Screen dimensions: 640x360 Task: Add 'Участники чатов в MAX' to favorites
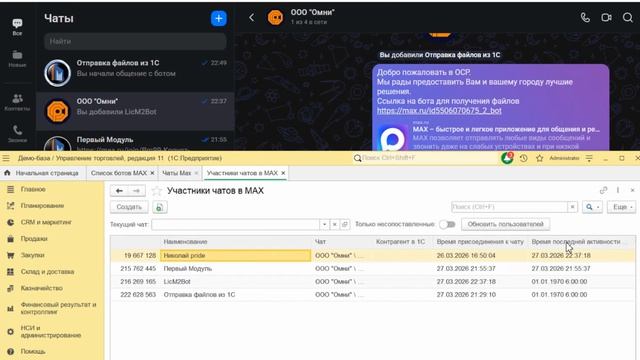(157, 191)
